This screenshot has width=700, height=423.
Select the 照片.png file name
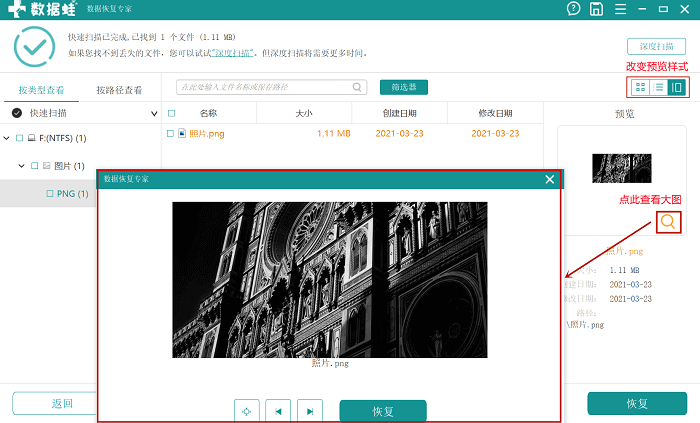click(x=207, y=133)
